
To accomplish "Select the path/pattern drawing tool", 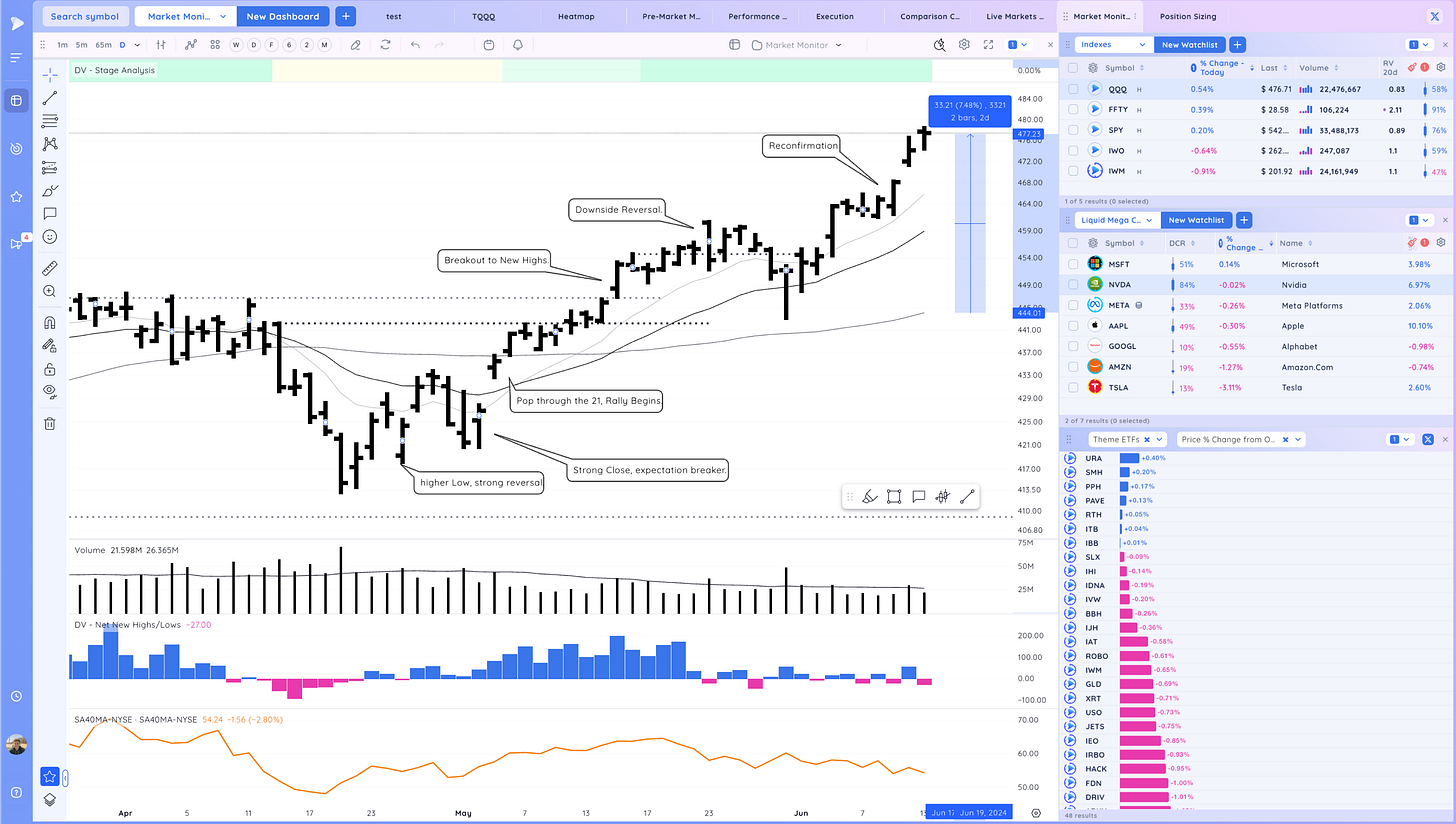I will point(50,144).
